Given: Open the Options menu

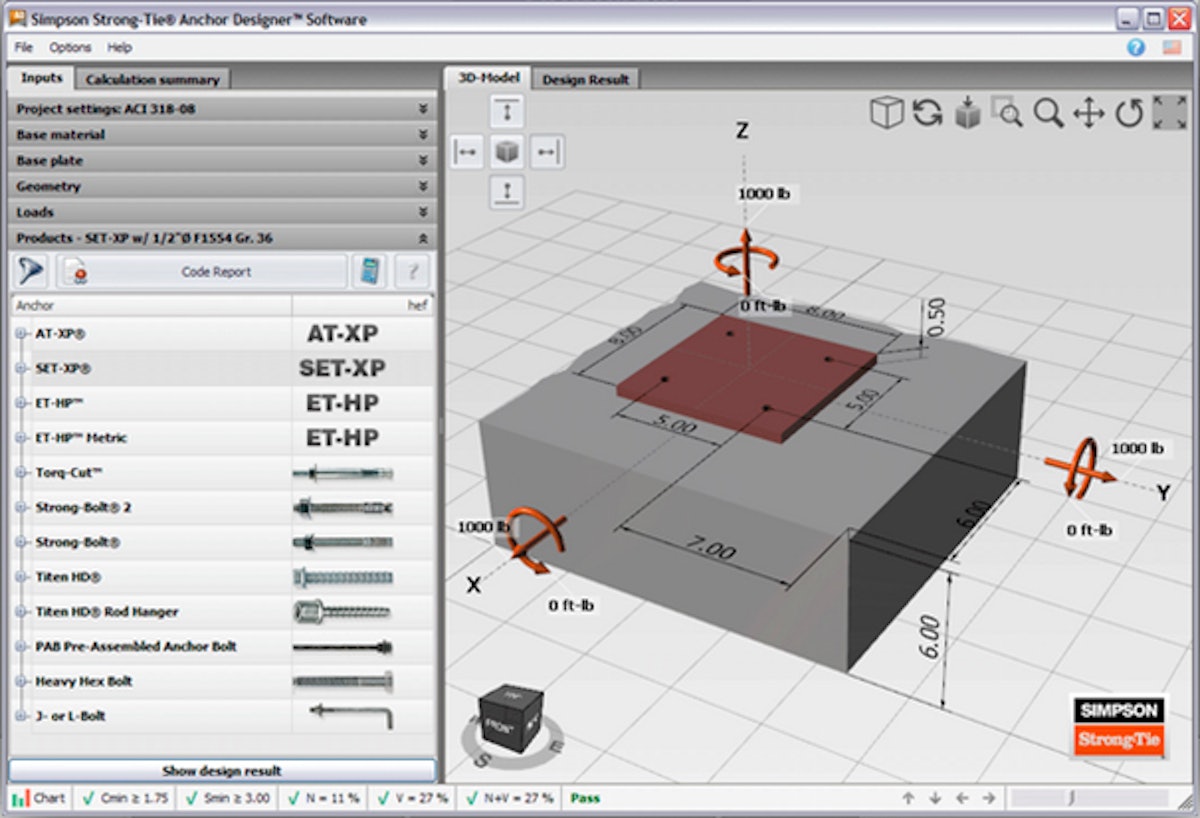Looking at the screenshot, I should coord(71,47).
